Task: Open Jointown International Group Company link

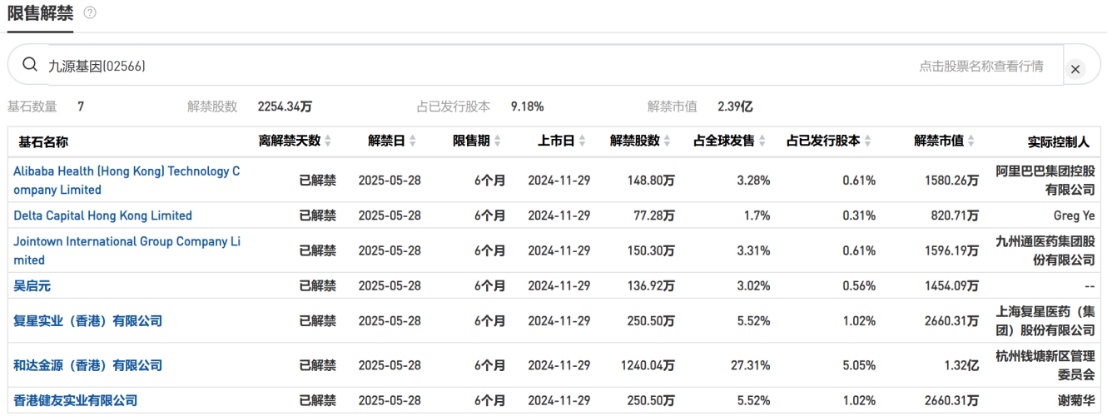Action: click(x=127, y=250)
